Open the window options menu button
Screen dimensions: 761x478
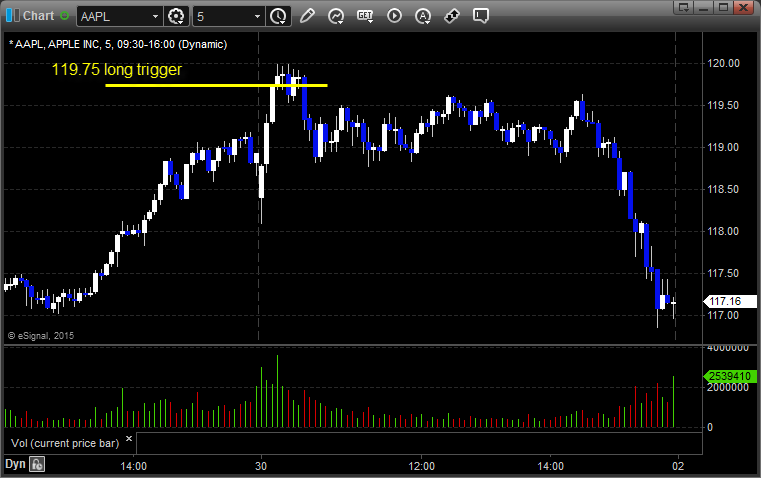click(684, 7)
